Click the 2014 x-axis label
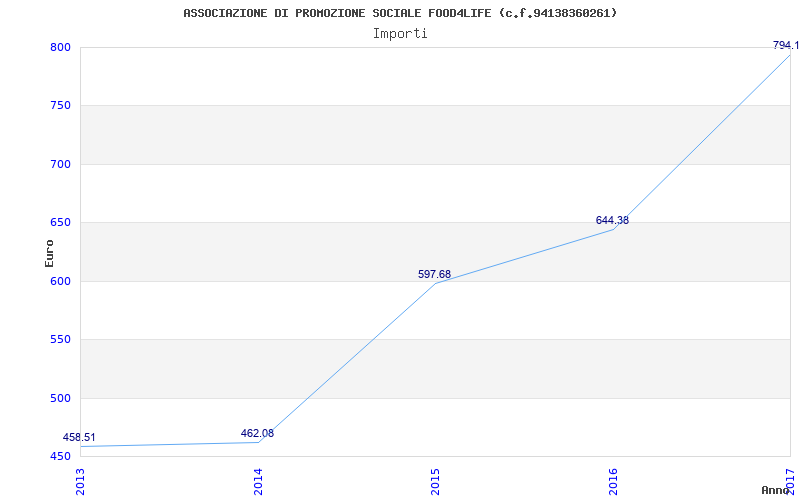Screen dimensions: 800x500 click(258, 482)
